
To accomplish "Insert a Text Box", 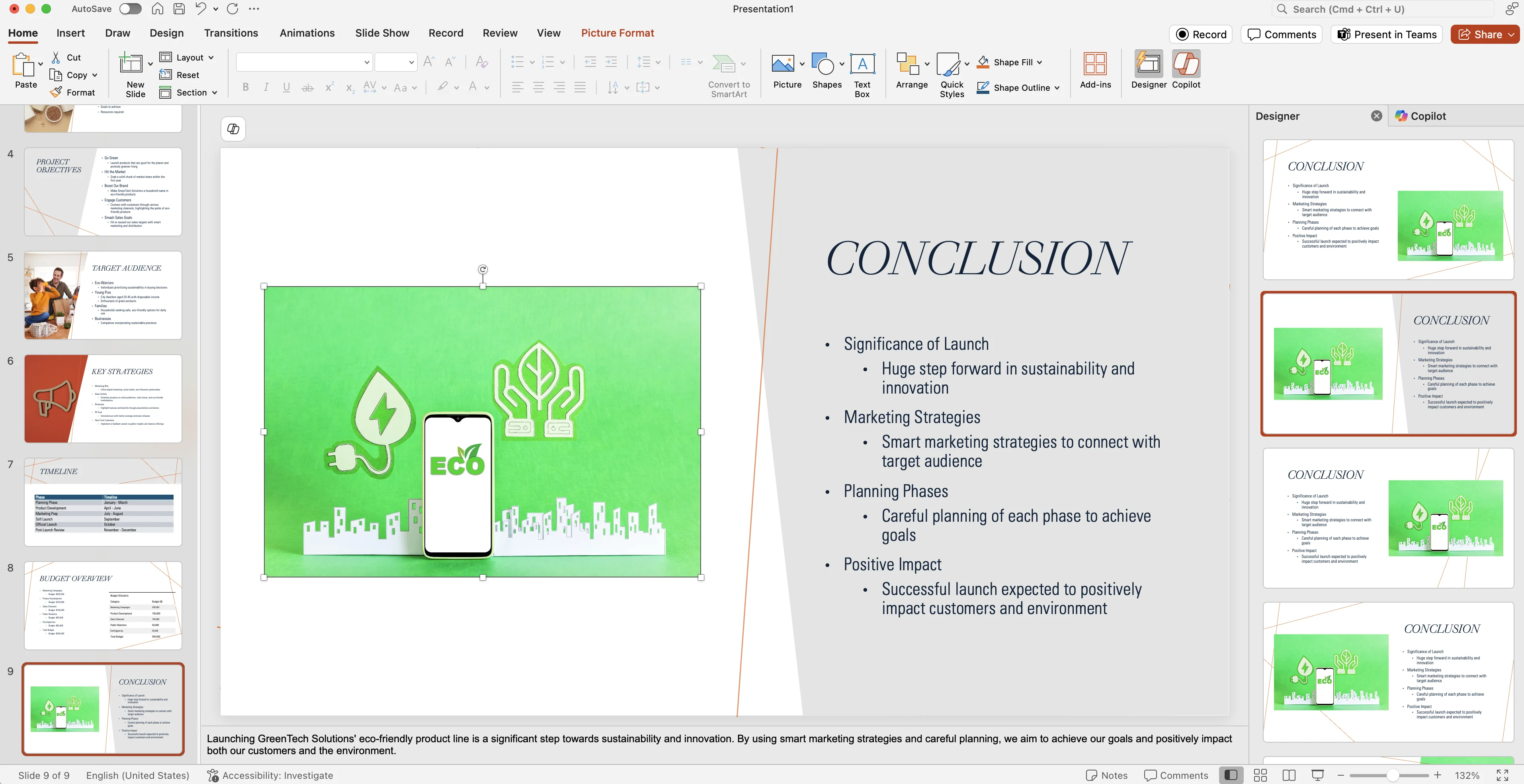I will click(862, 64).
